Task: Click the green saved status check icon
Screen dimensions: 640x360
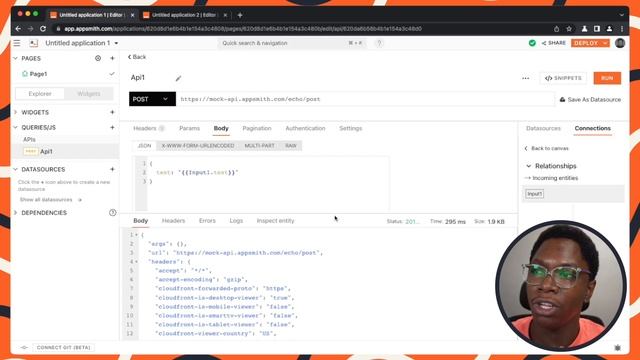Action: (532, 43)
